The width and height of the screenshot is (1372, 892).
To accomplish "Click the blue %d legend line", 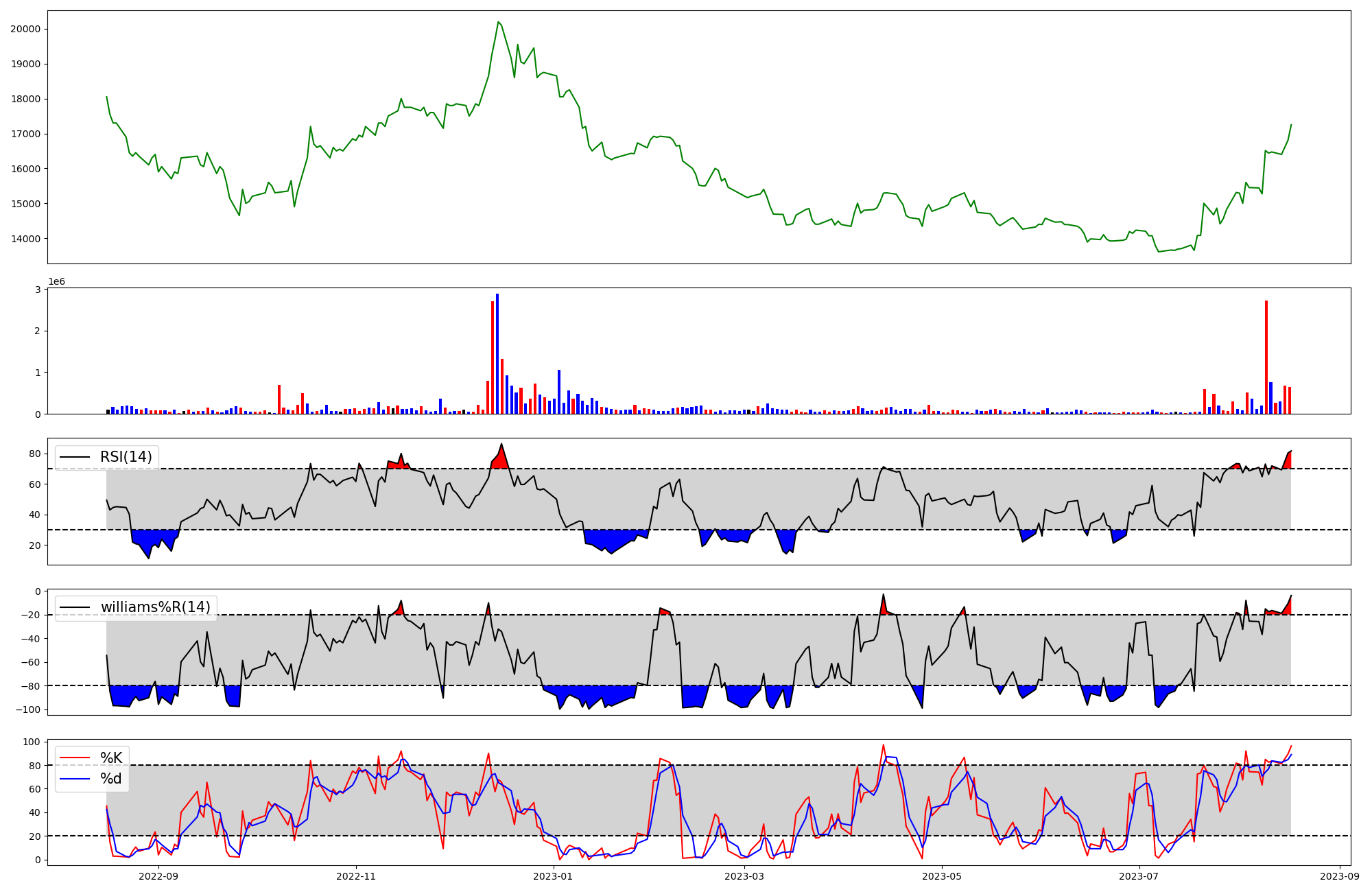I will click(x=75, y=778).
